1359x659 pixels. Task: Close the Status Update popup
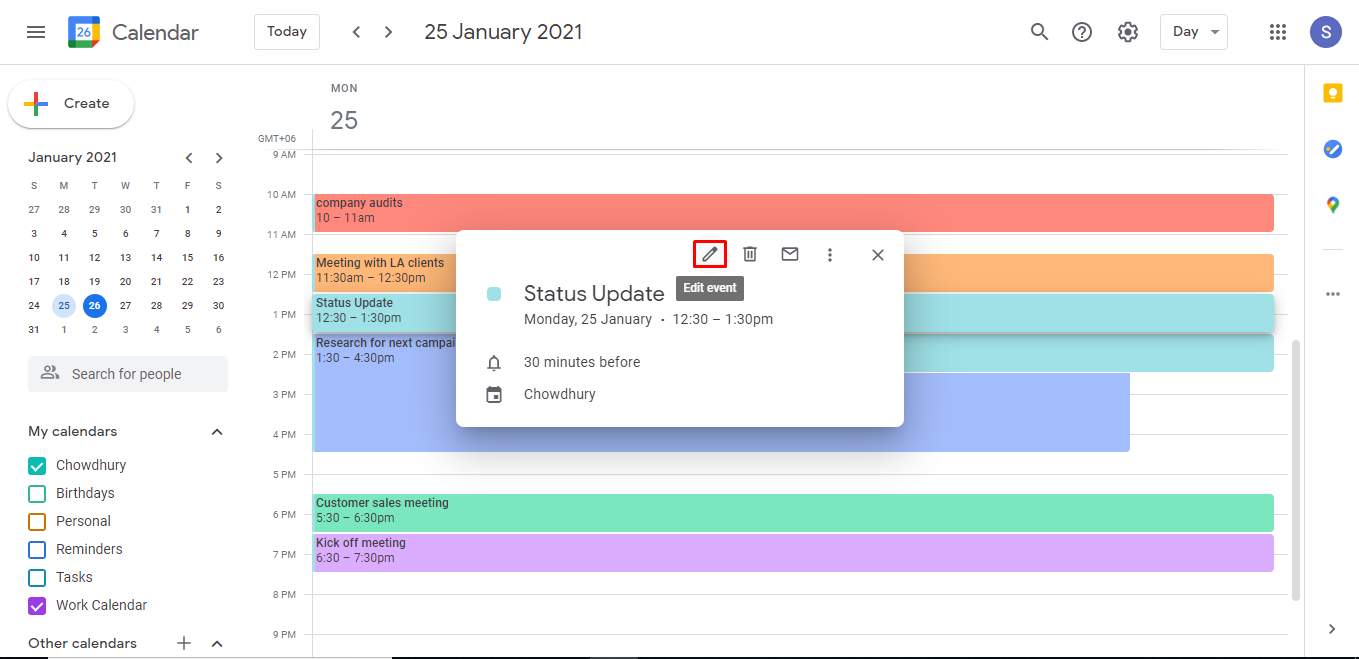coord(878,255)
